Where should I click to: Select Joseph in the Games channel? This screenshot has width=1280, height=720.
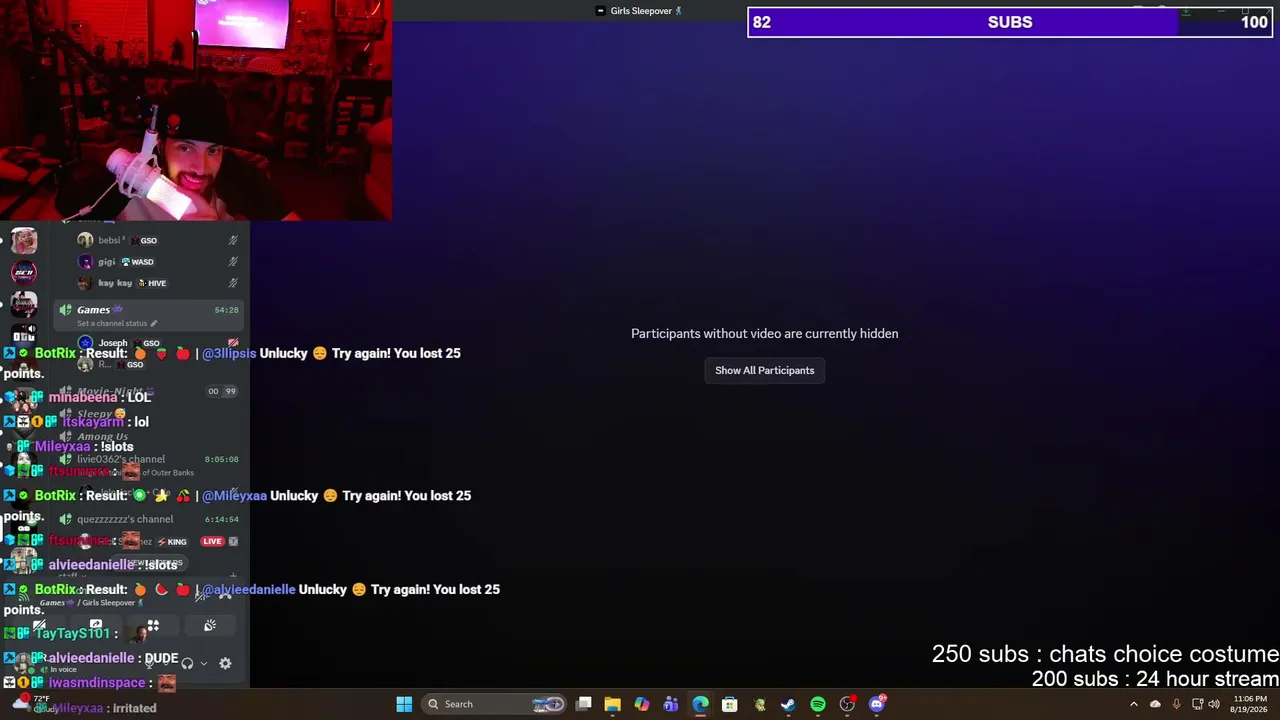tap(158, 343)
